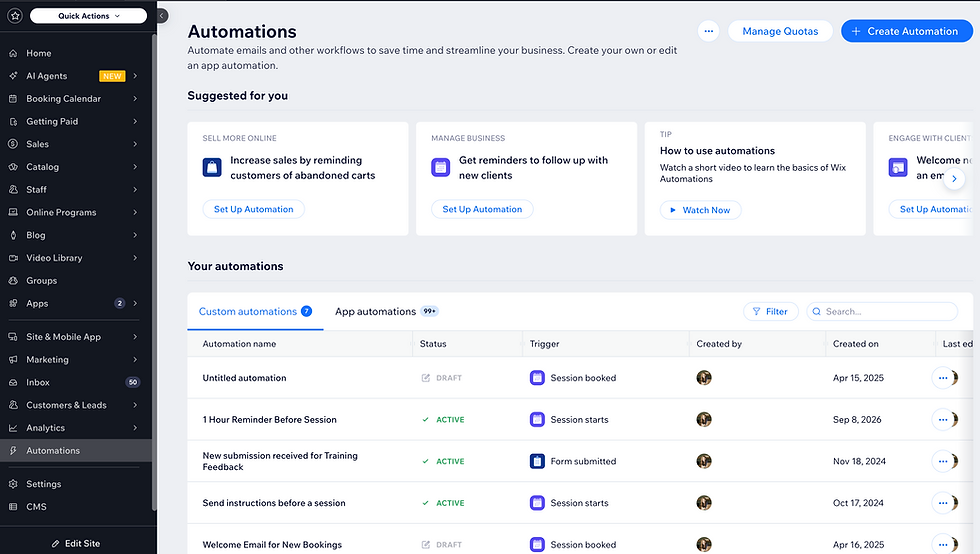Viewport: 980px width, 554px height.
Task: Click Edit Site at sidebar bottom
Action: [x=76, y=543]
